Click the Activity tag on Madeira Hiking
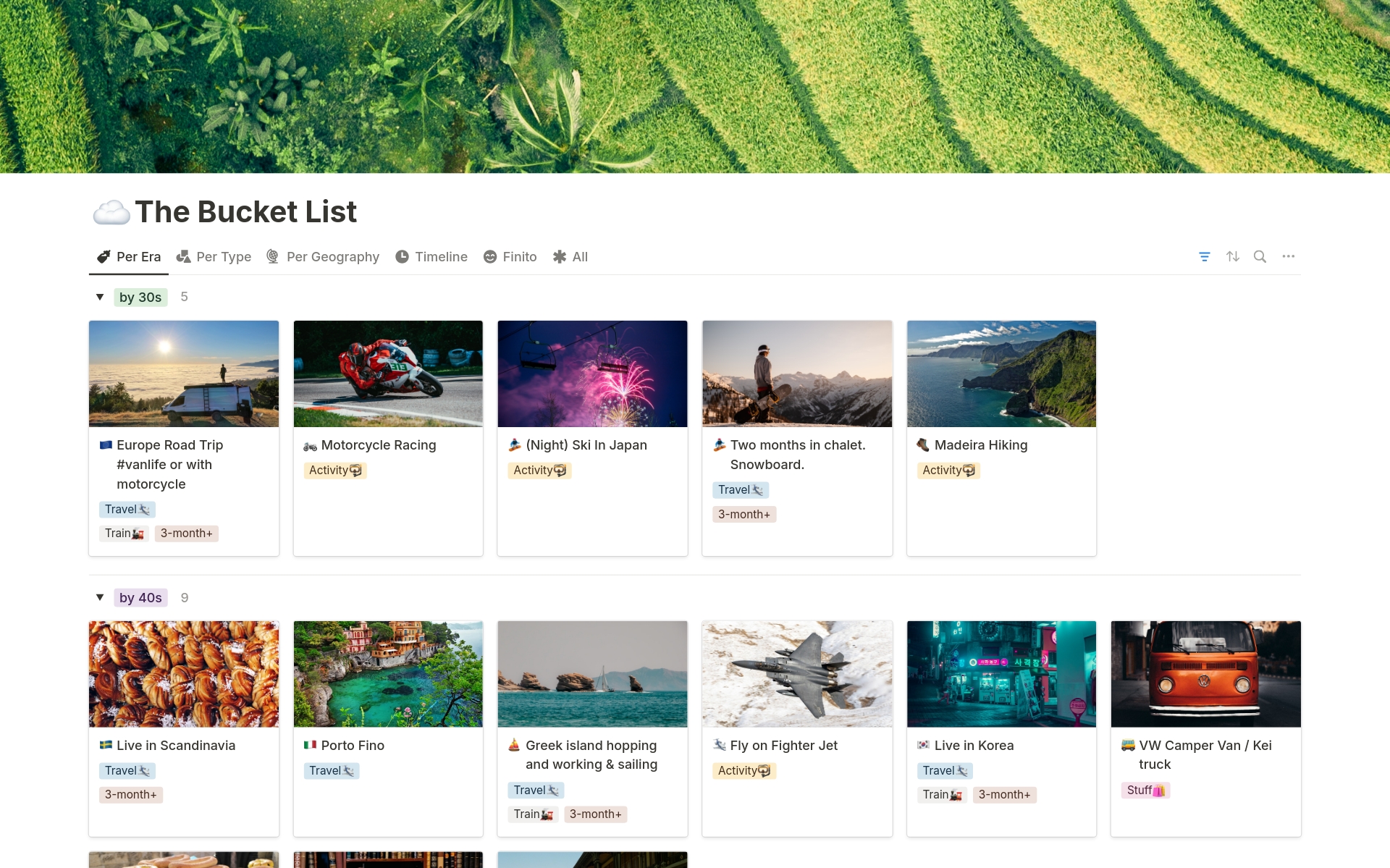Viewport: 1390px width, 868px height. [x=948, y=471]
